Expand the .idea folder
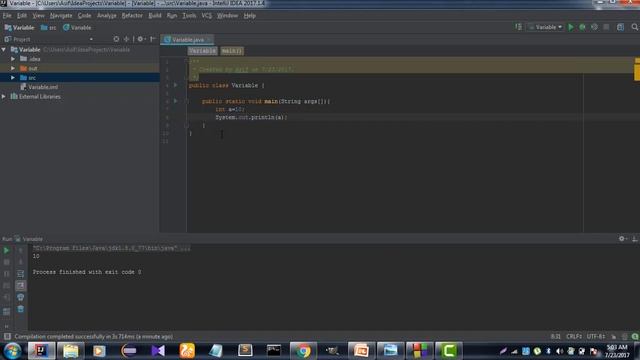This screenshot has height=360, width=640. coord(13,59)
